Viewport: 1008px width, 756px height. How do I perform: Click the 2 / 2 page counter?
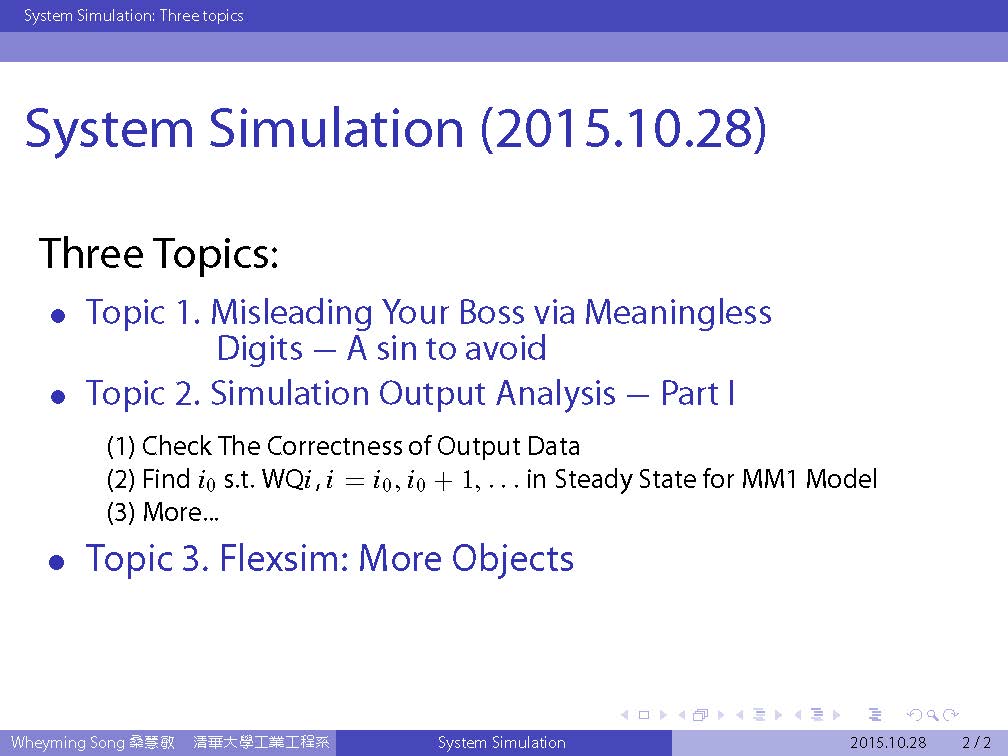click(x=976, y=743)
